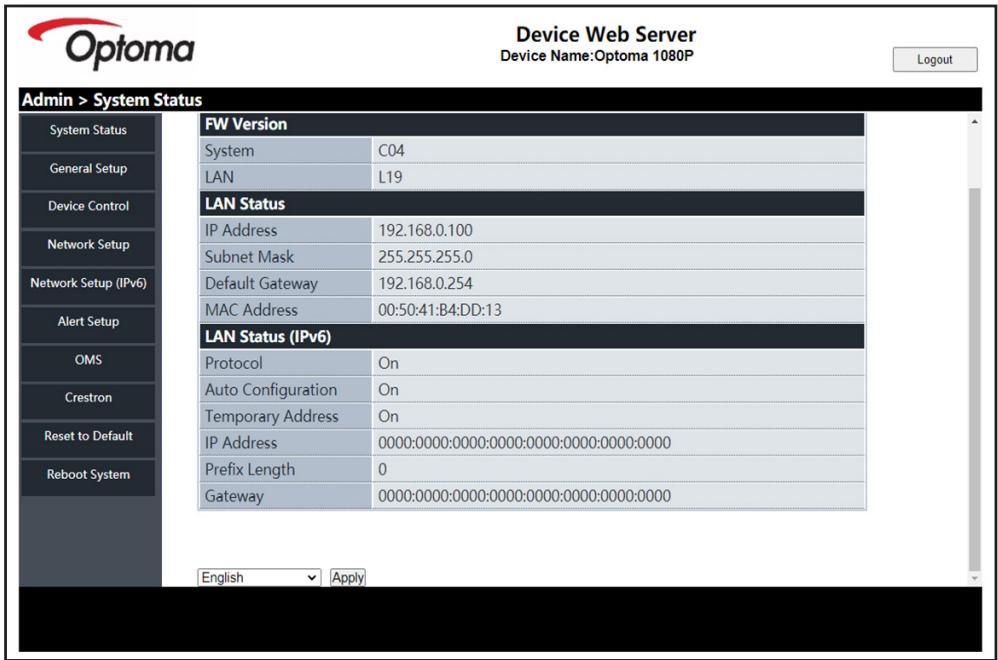Open the System Status page
The width and height of the screenshot is (998, 660).
[88, 130]
